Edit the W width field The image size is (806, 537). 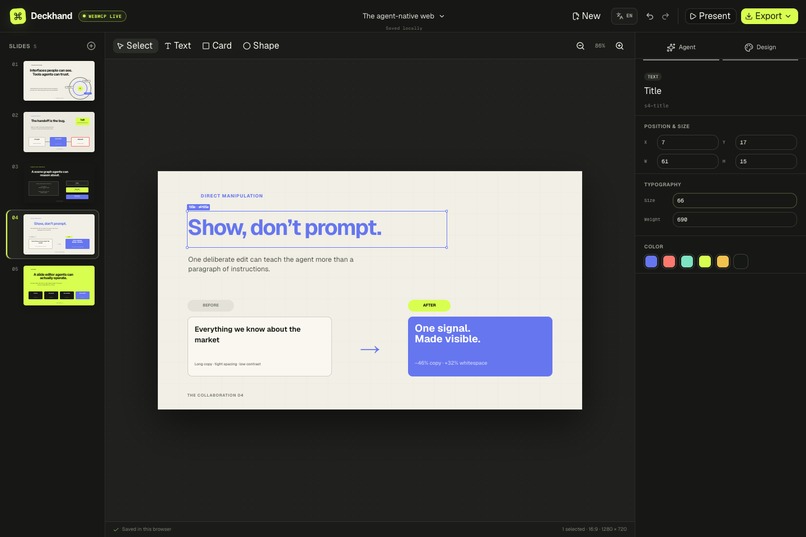[687, 161]
